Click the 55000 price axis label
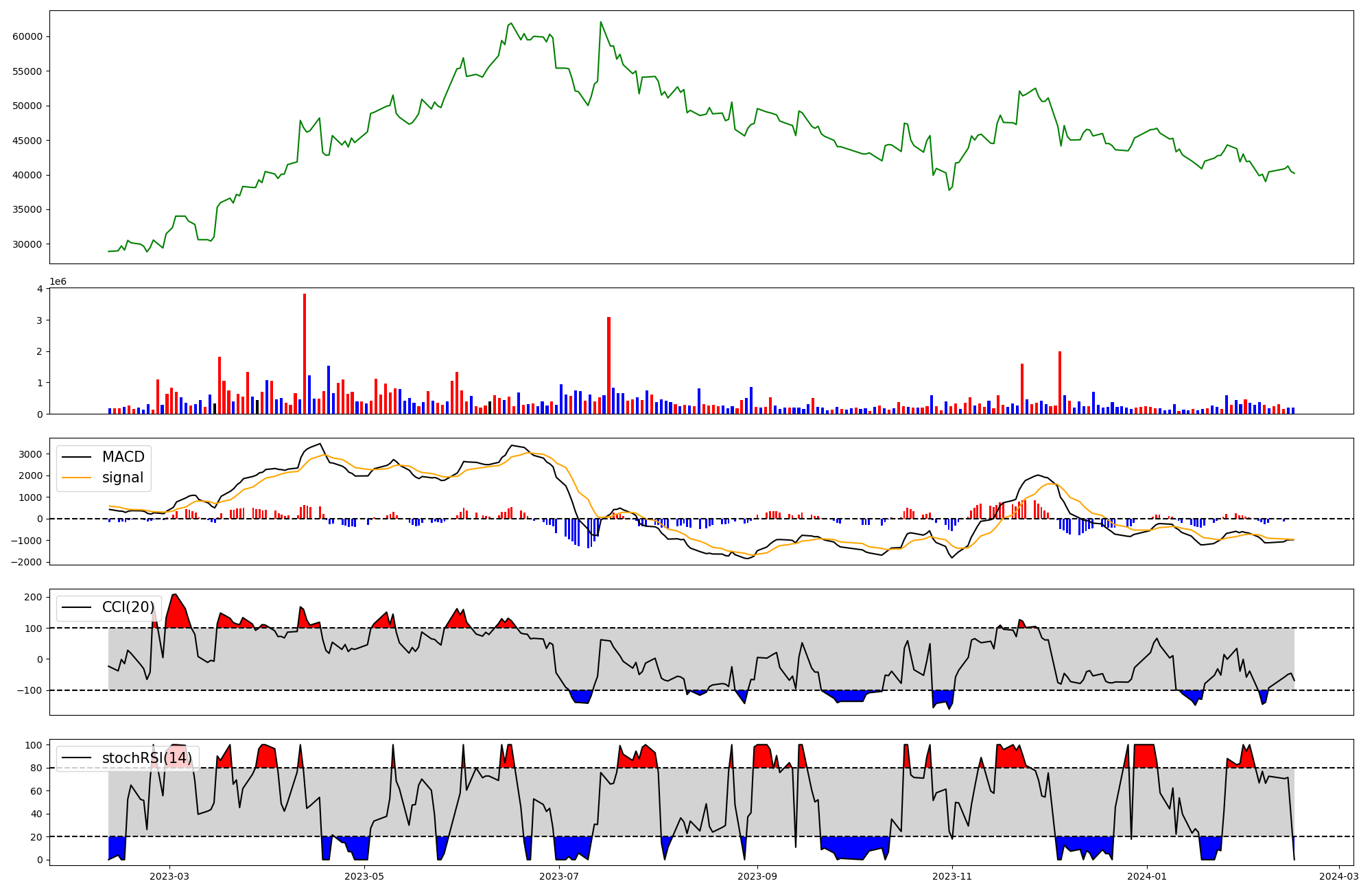Image resolution: width=1372 pixels, height=892 pixels. [27, 71]
